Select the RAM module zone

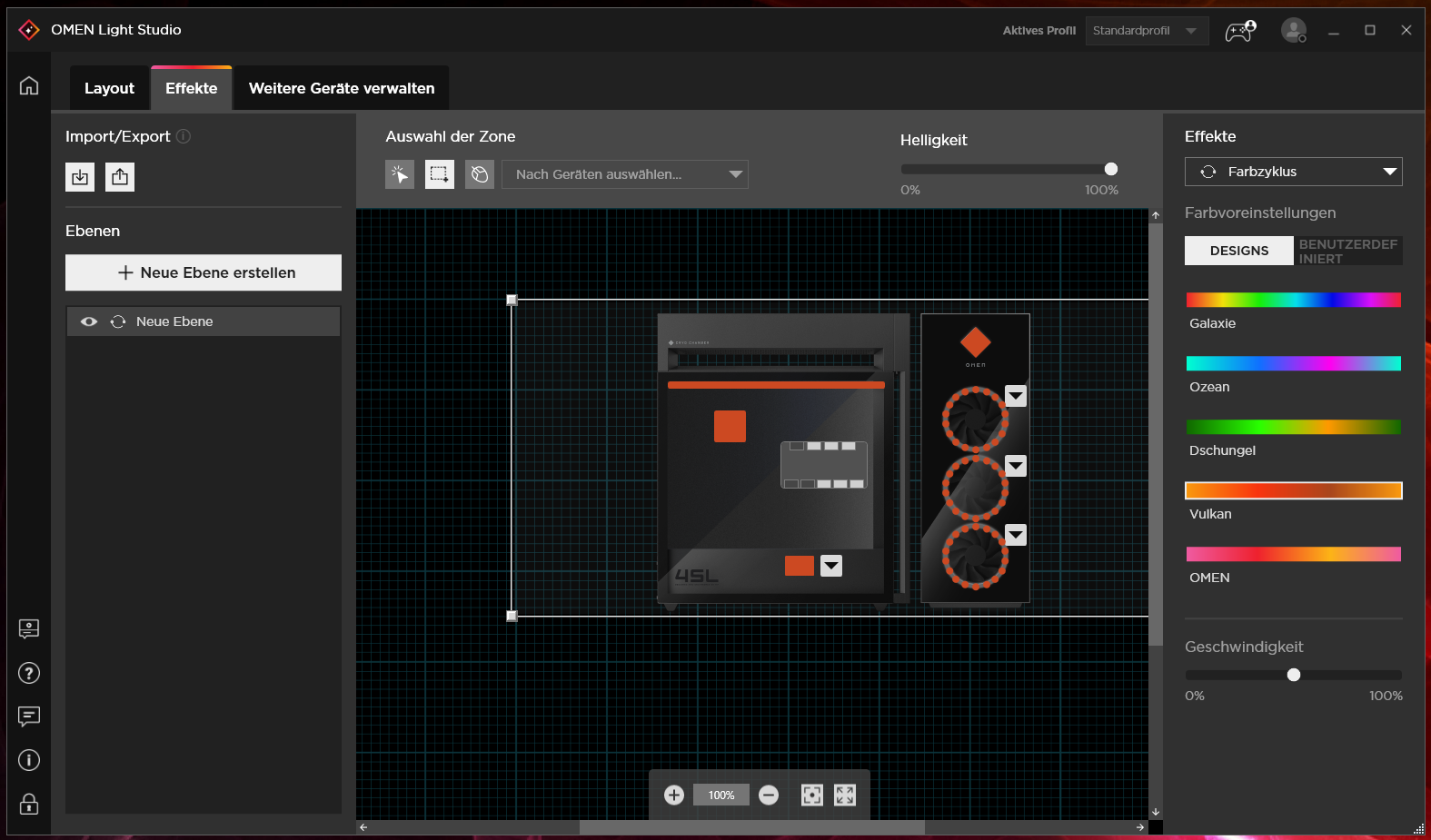click(x=824, y=465)
